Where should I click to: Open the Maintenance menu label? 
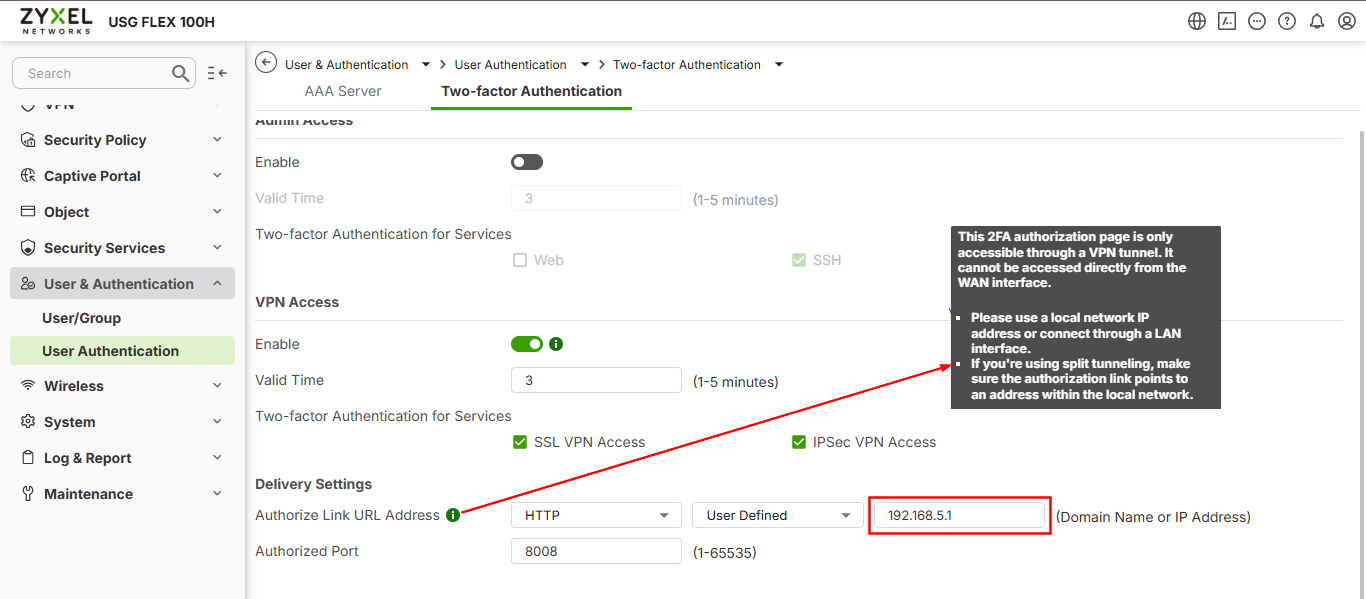click(x=88, y=494)
